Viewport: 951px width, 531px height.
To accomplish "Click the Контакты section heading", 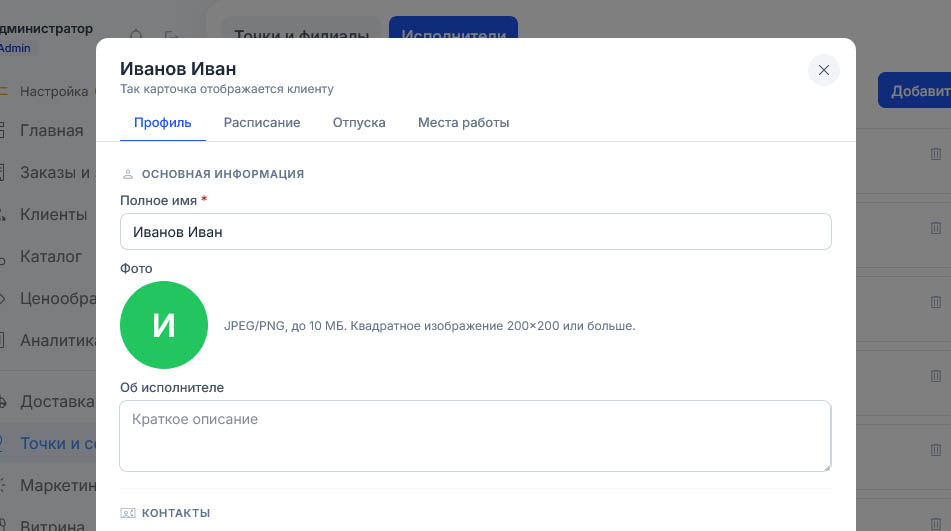I will point(176,513).
